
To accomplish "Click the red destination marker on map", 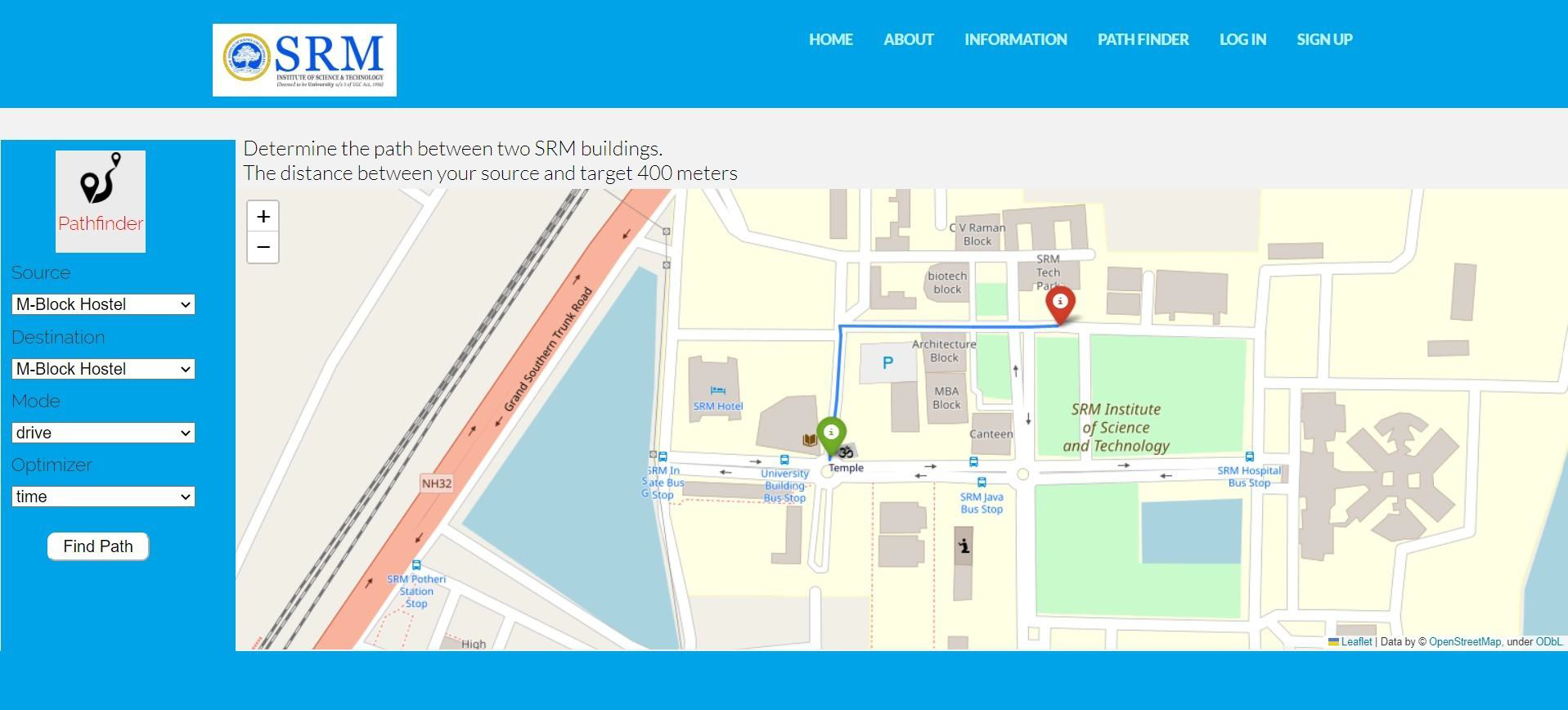I will coord(1061,306).
